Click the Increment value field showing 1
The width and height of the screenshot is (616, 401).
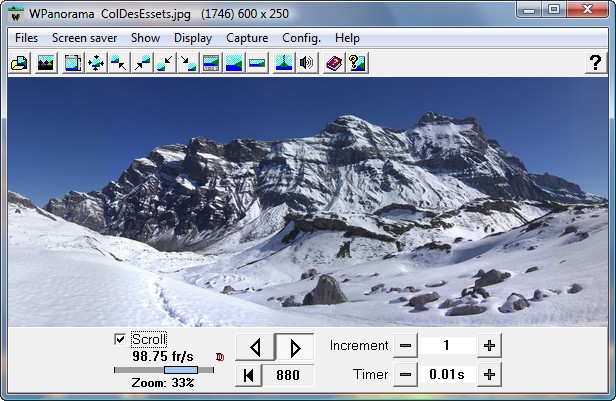pyautogui.click(x=447, y=346)
